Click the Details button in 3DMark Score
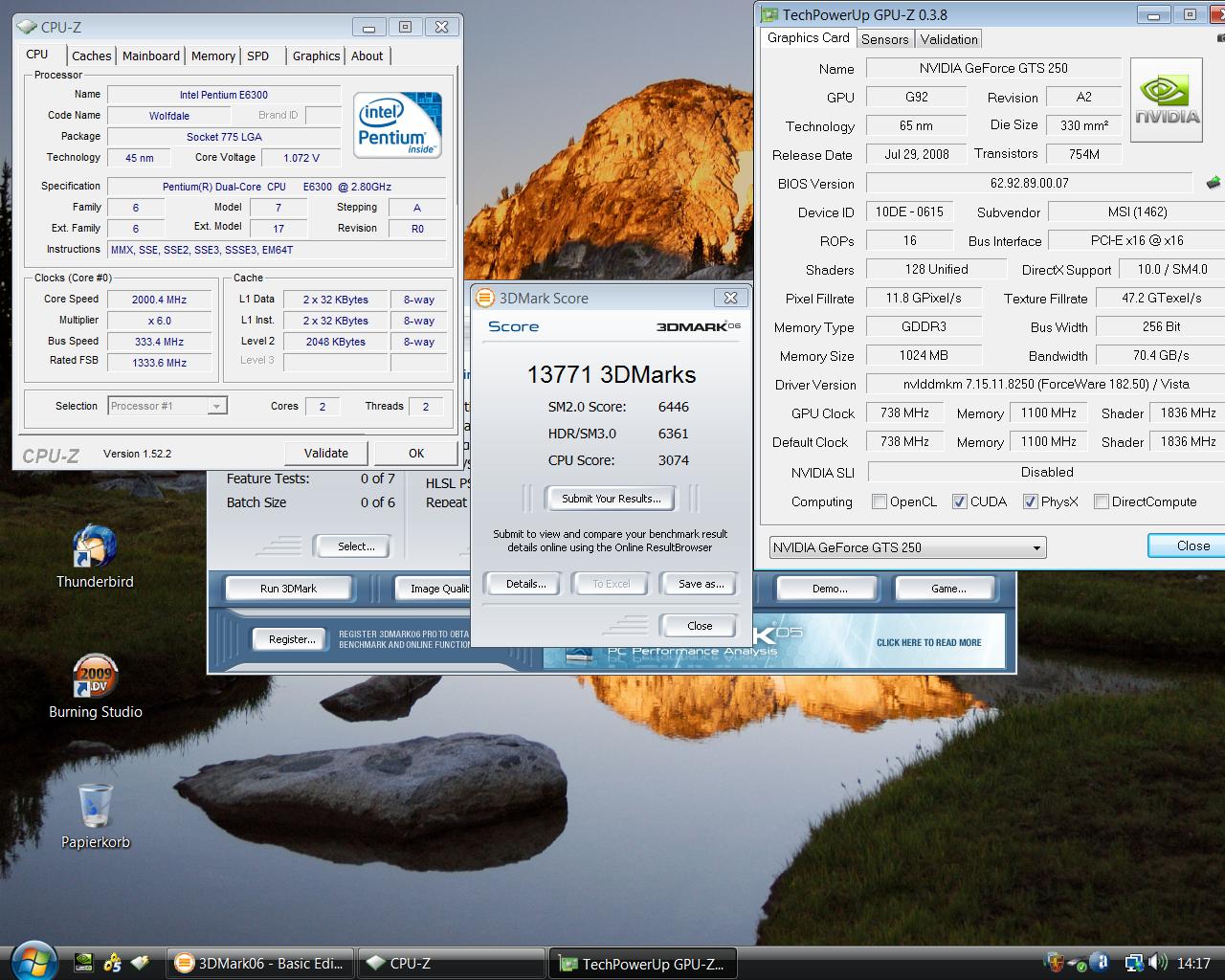The image size is (1225, 980). [x=525, y=584]
